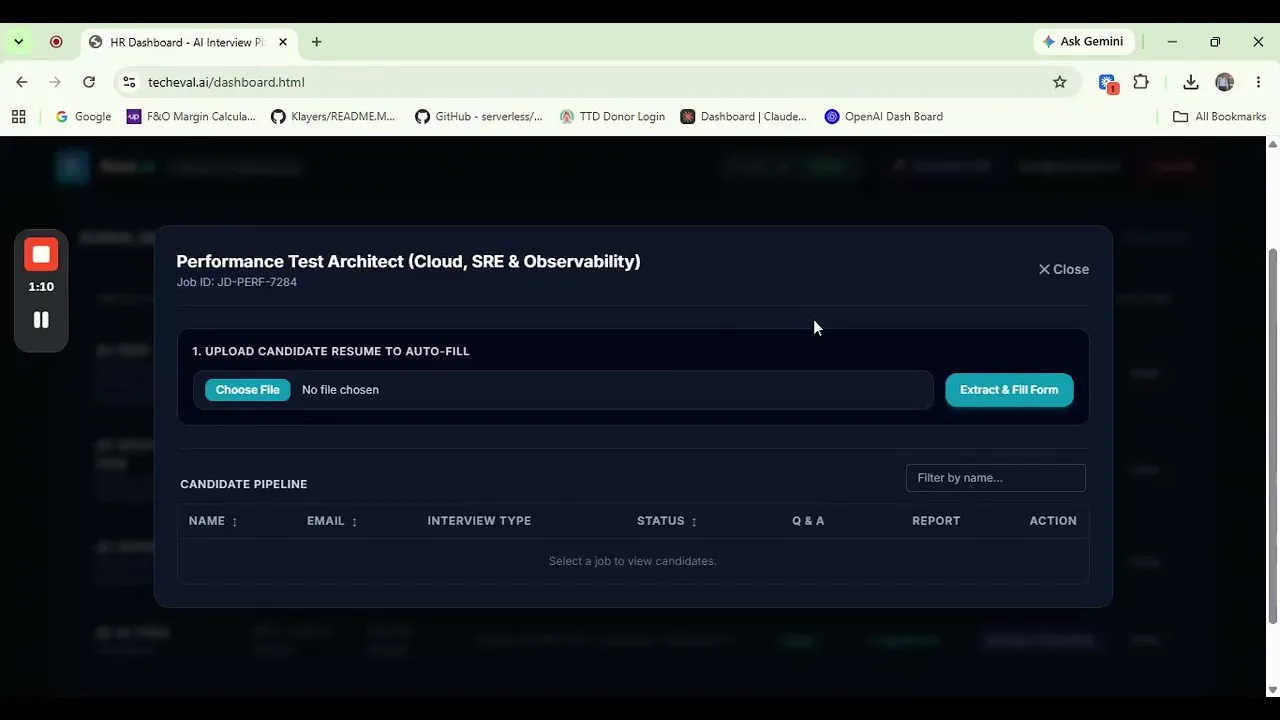Image resolution: width=1280 pixels, height=720 pixels.
Task: Open the F&O Margin Calculator bookmark
Action: (192, 117)
